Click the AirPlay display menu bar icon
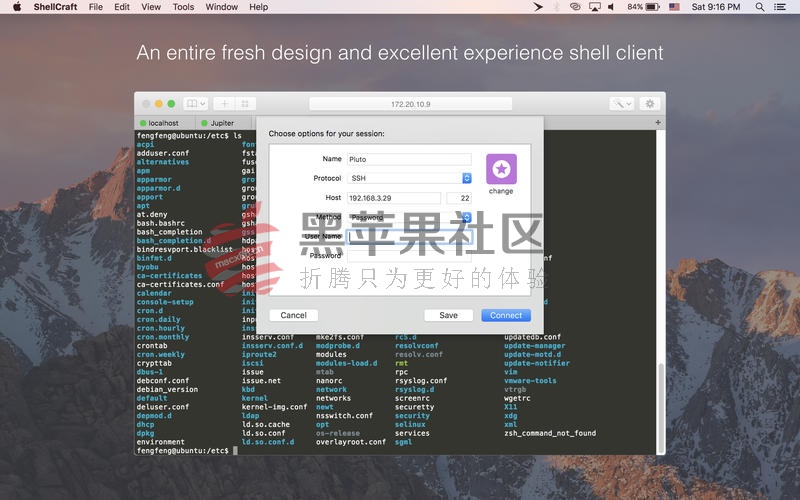This screenshot has height=500, width=800. (x=594, y=7)
